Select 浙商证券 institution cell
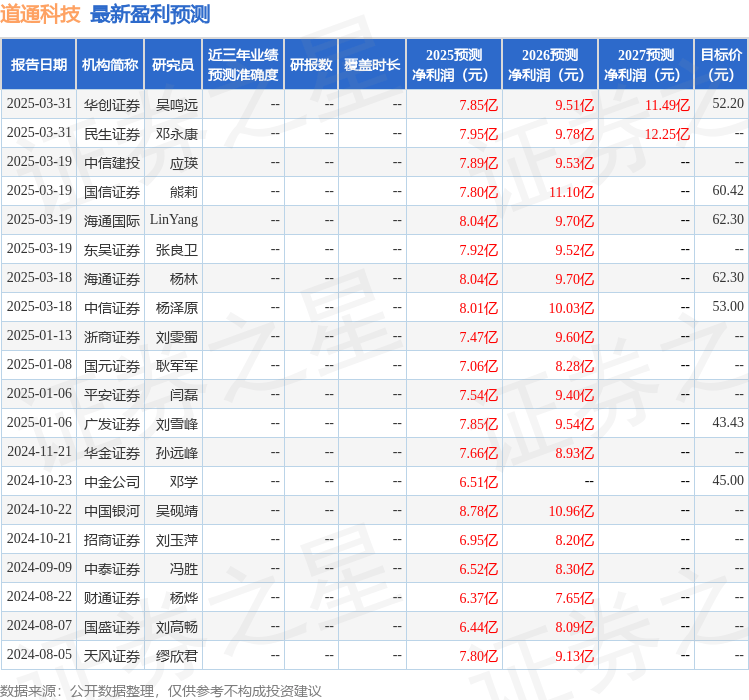Viewport: 749px width, 700px height. 112,337
